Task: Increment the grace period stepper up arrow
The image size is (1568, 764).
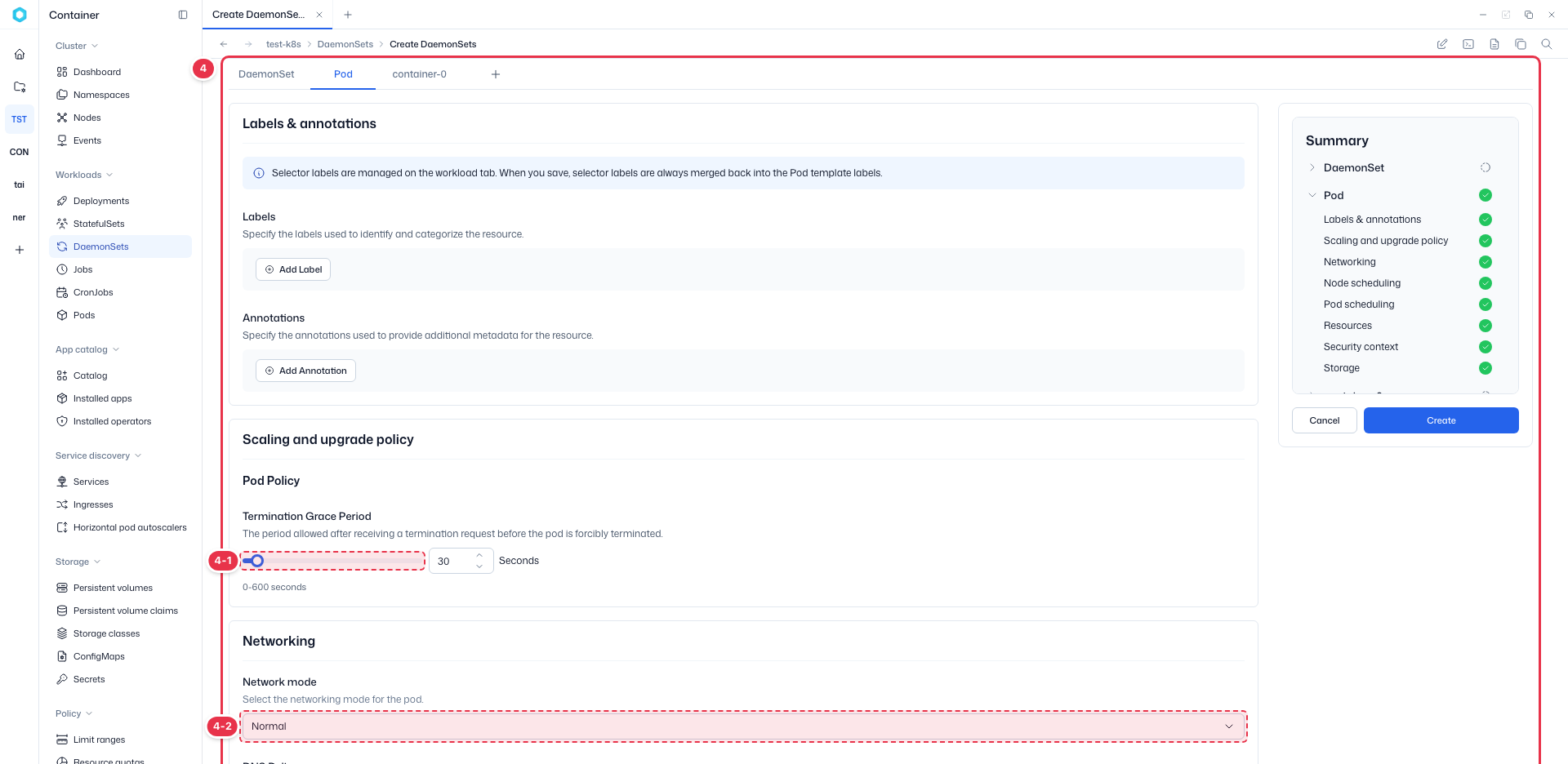Action: point(479,556)
